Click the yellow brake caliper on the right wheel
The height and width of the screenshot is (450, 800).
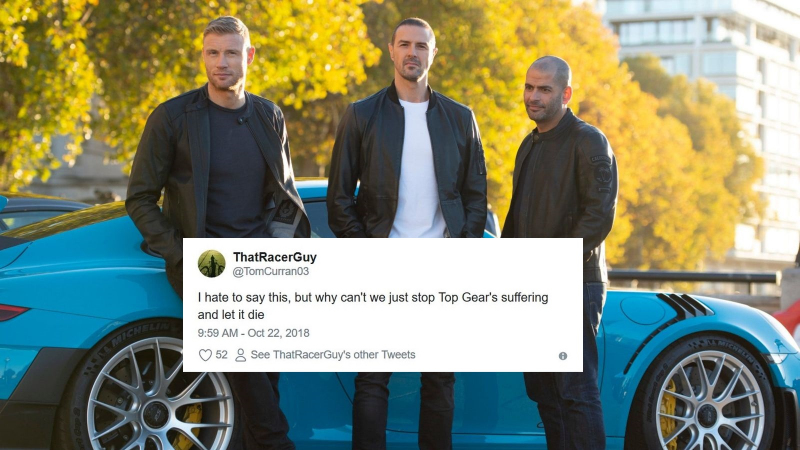(668, 415)
